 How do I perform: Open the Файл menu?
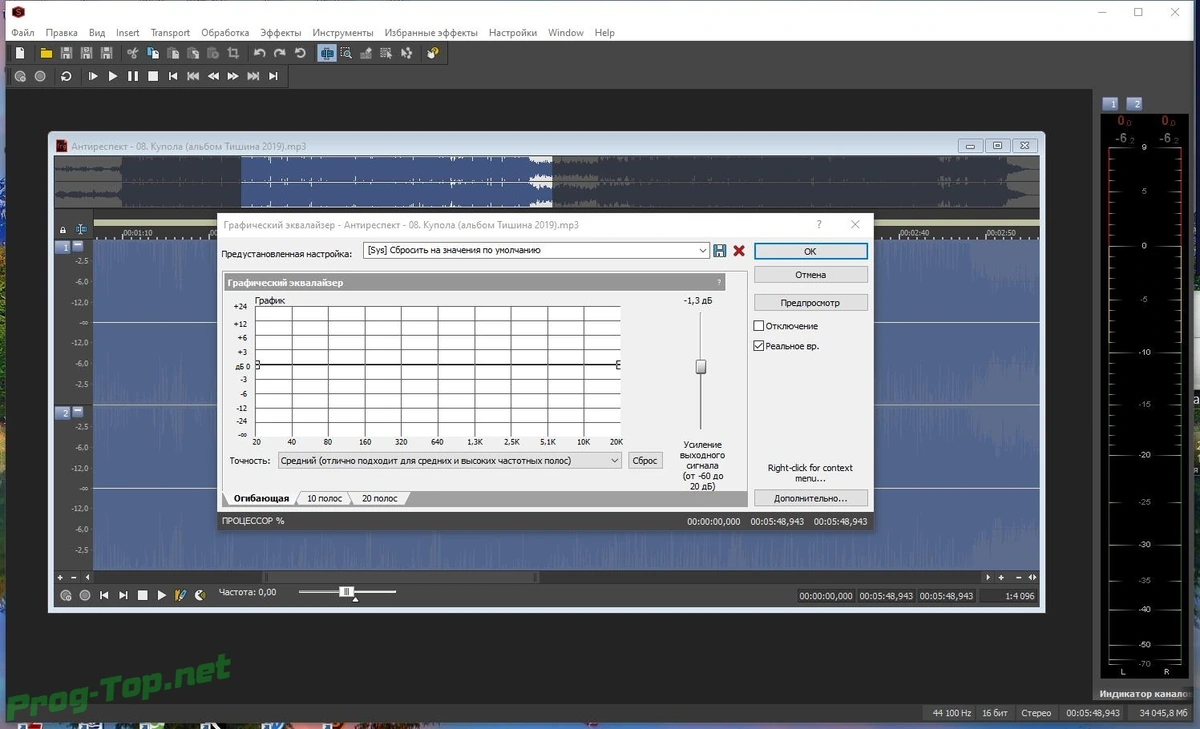tap(23, 33)
